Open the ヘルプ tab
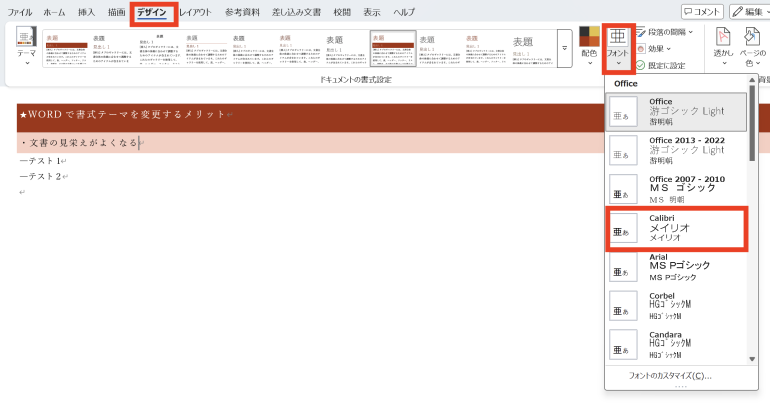This screenshot has width=770, height=410. click(x=404, y=12)
